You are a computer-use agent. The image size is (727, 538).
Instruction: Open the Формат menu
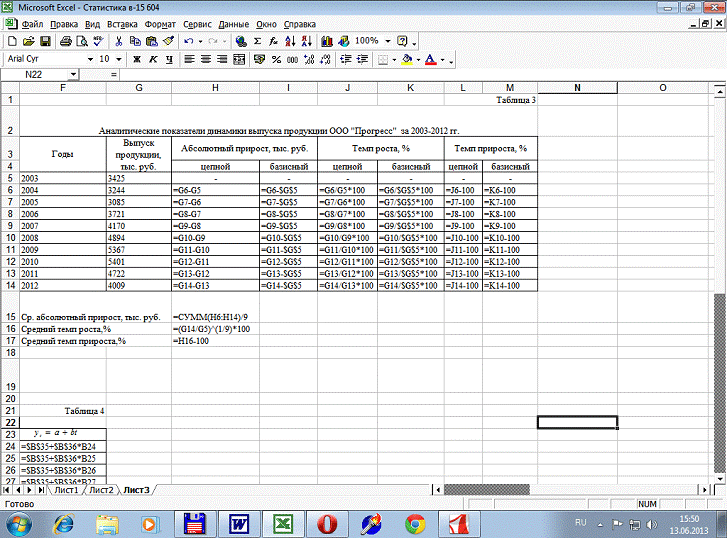point(160,22)
